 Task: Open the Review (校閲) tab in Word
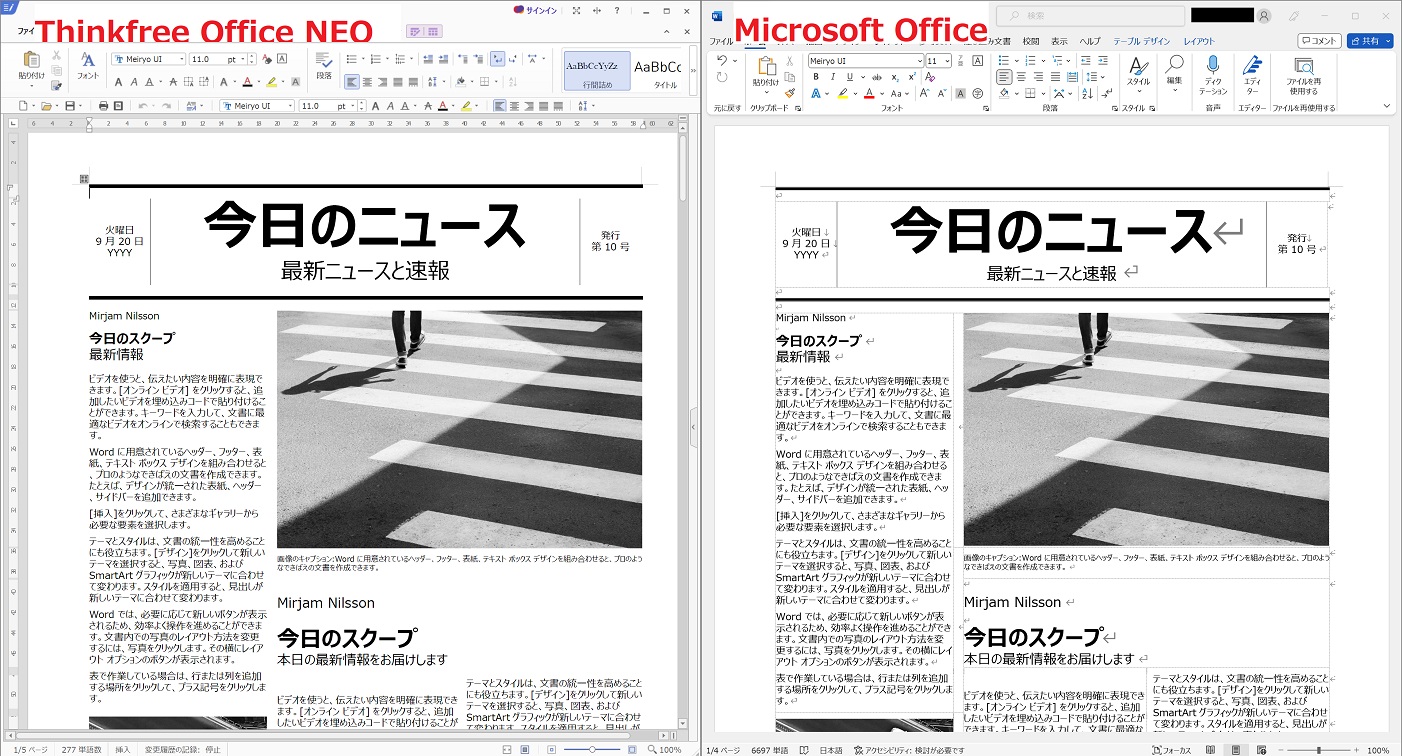tap(1031, 41)
